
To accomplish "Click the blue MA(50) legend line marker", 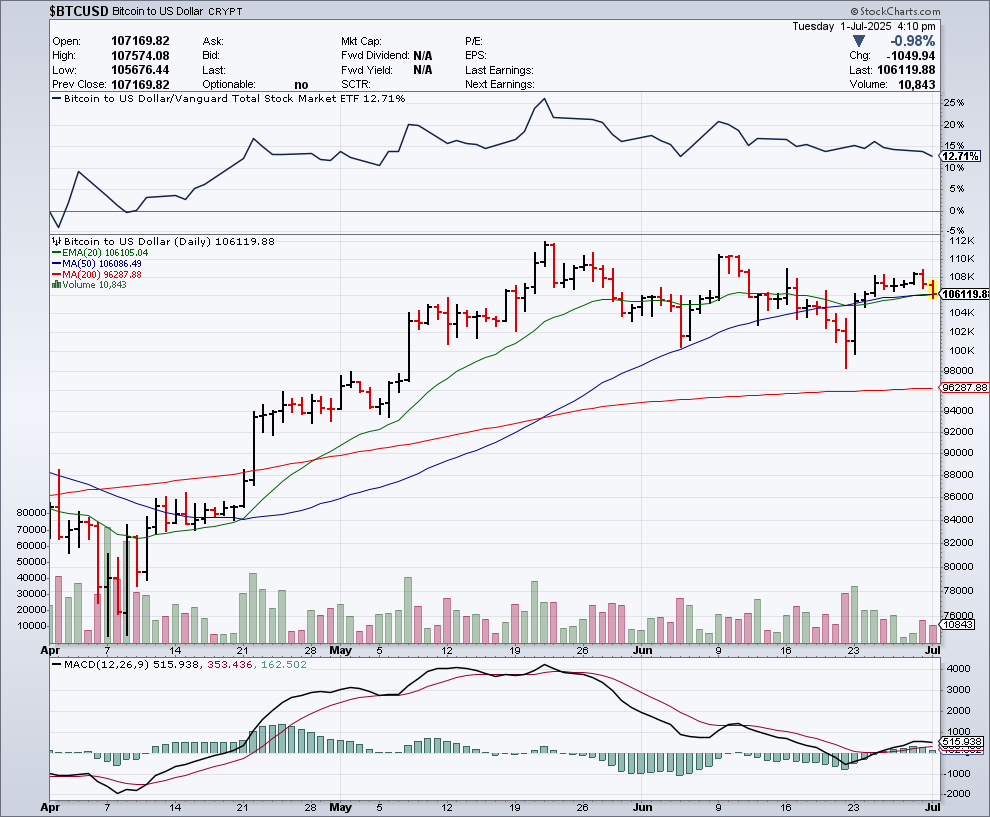I will click(56, 264).
